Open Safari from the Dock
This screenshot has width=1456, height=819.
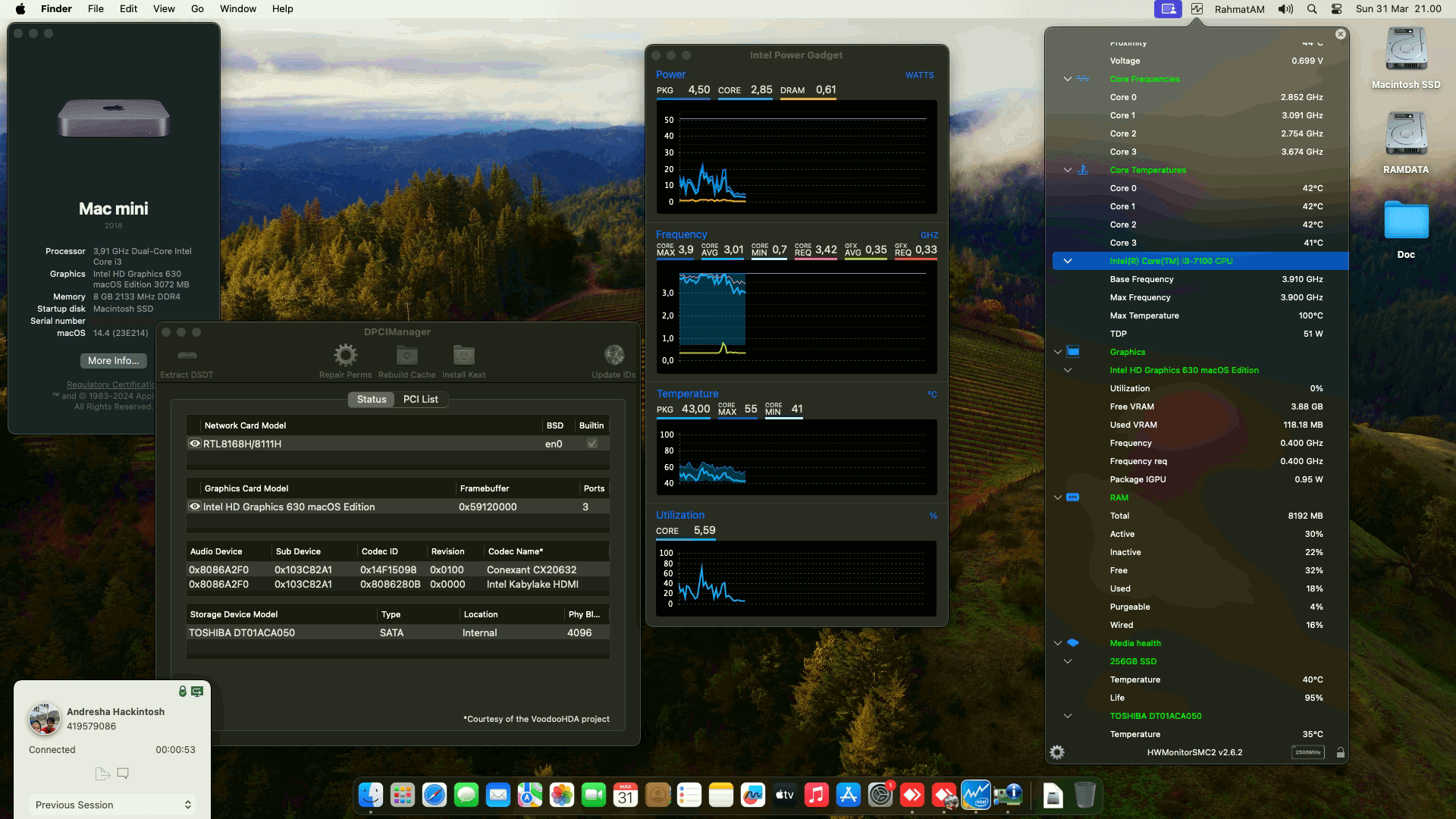[x=435, y=795]
